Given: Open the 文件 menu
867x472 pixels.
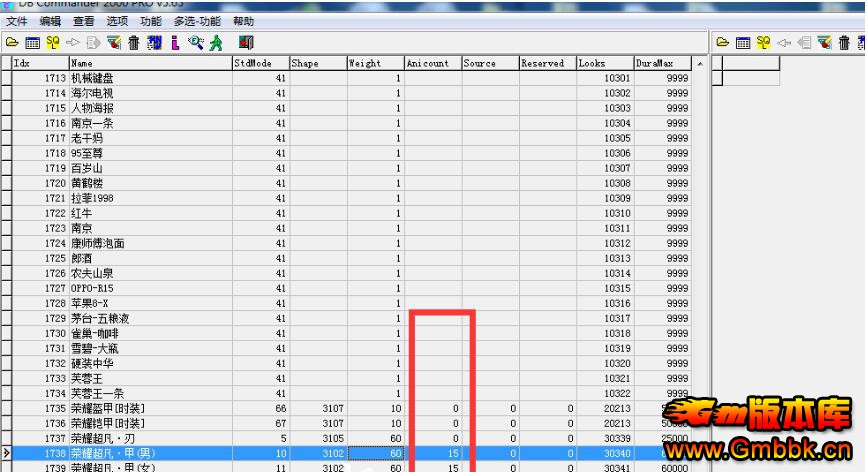Looking at the screenshot, I should tap(17, 22).
